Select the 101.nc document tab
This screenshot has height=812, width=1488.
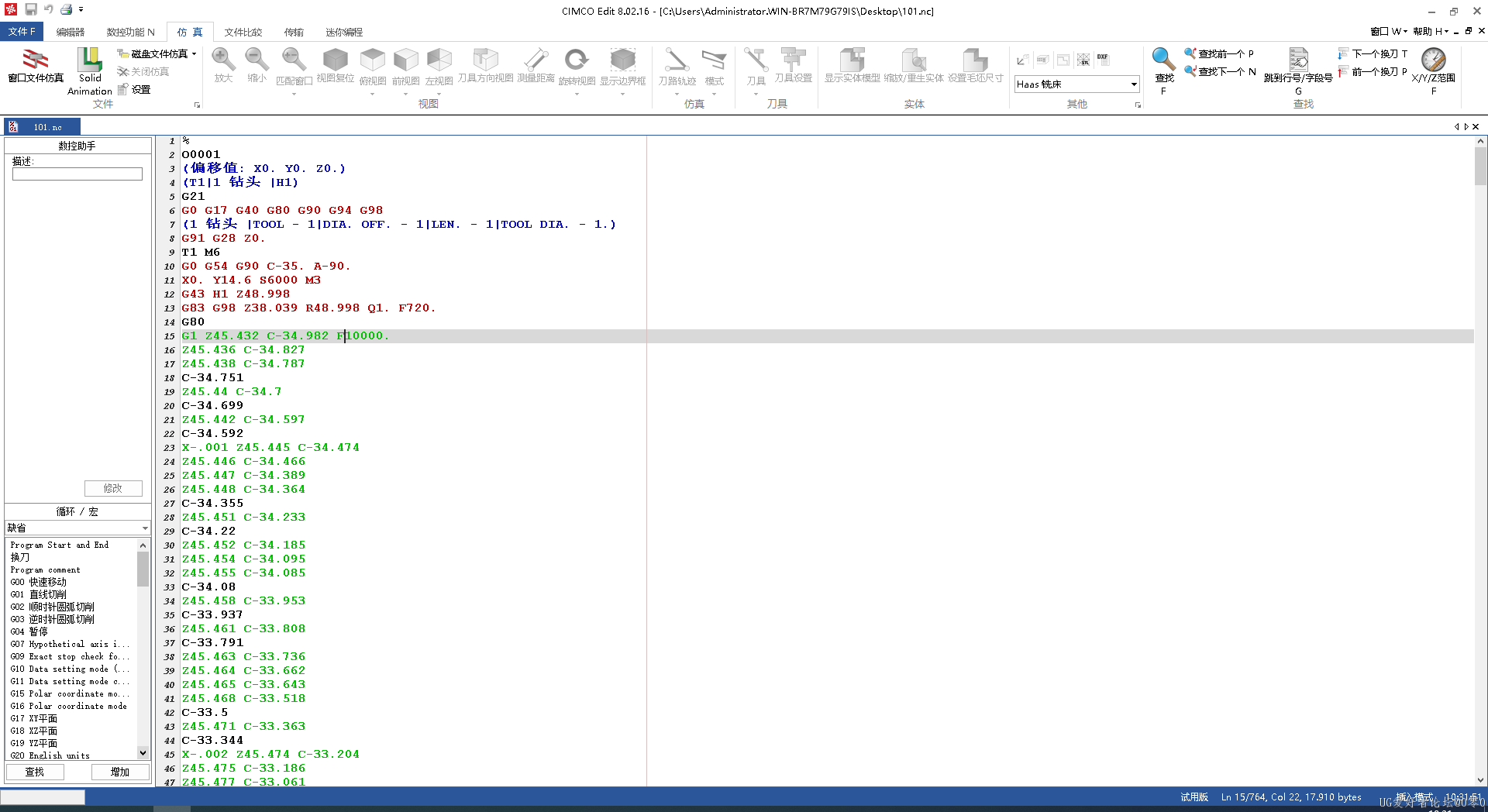pyautogui.click(x=43, y=126)
